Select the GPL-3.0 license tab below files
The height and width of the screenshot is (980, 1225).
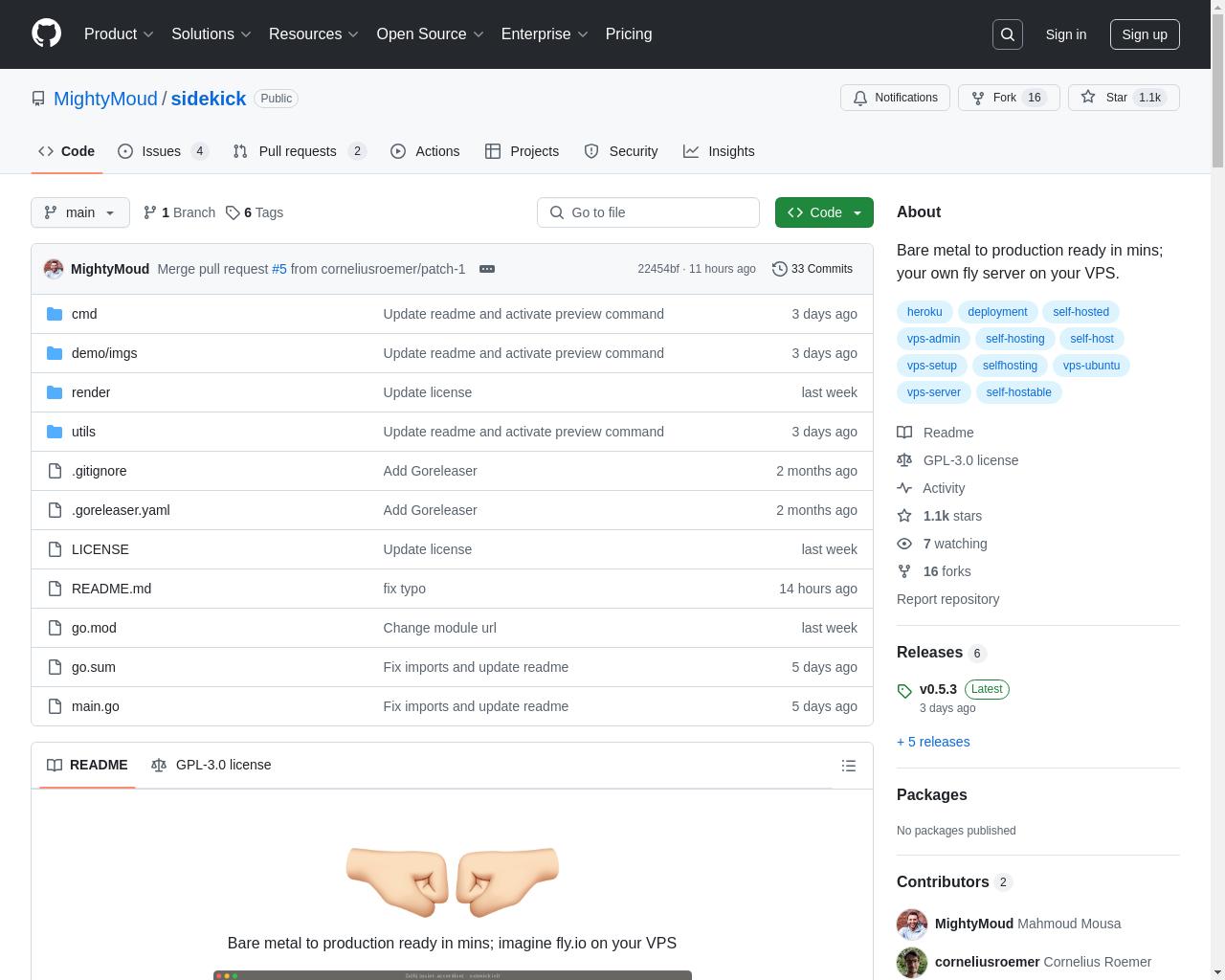[x=212, y=765]
